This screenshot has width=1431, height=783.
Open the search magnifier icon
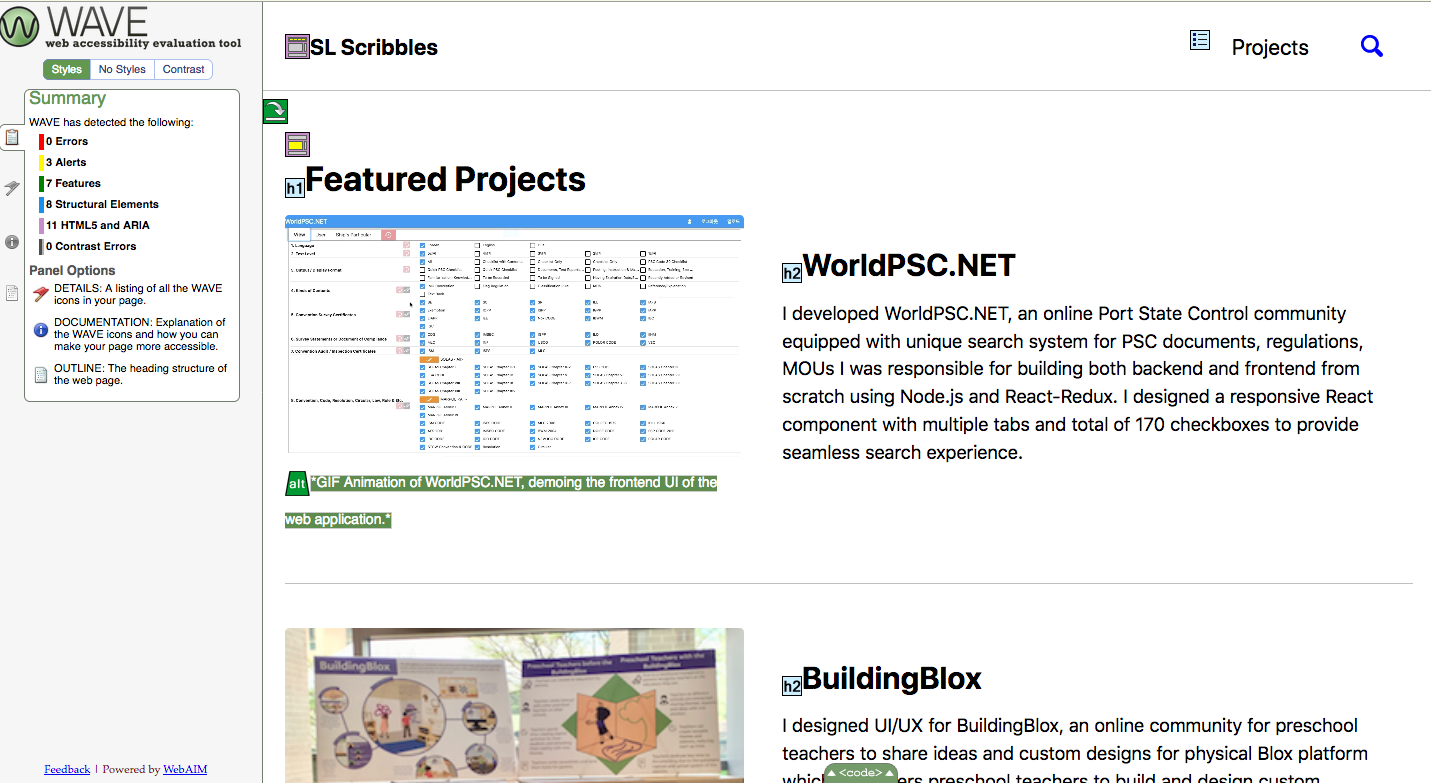[1372, 46]
